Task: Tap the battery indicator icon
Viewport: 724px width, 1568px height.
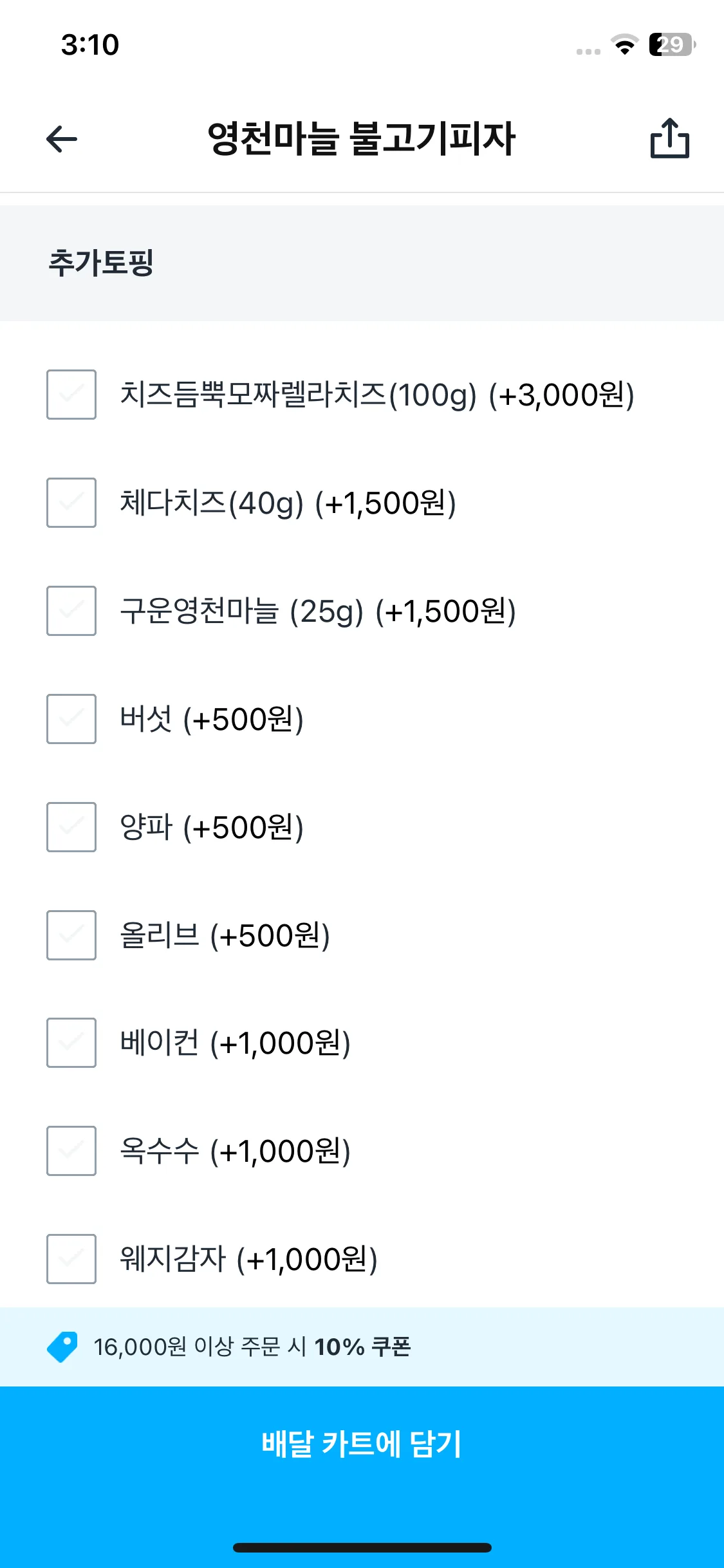Action: tap(673, 44)
